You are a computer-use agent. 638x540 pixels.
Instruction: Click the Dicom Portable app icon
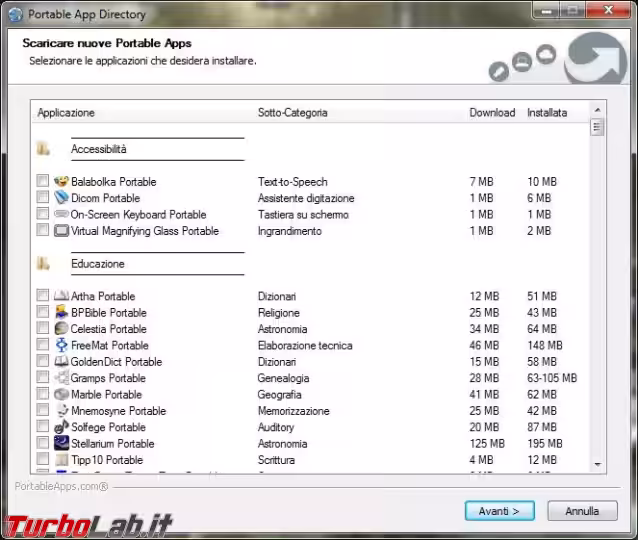click(61, 198)
